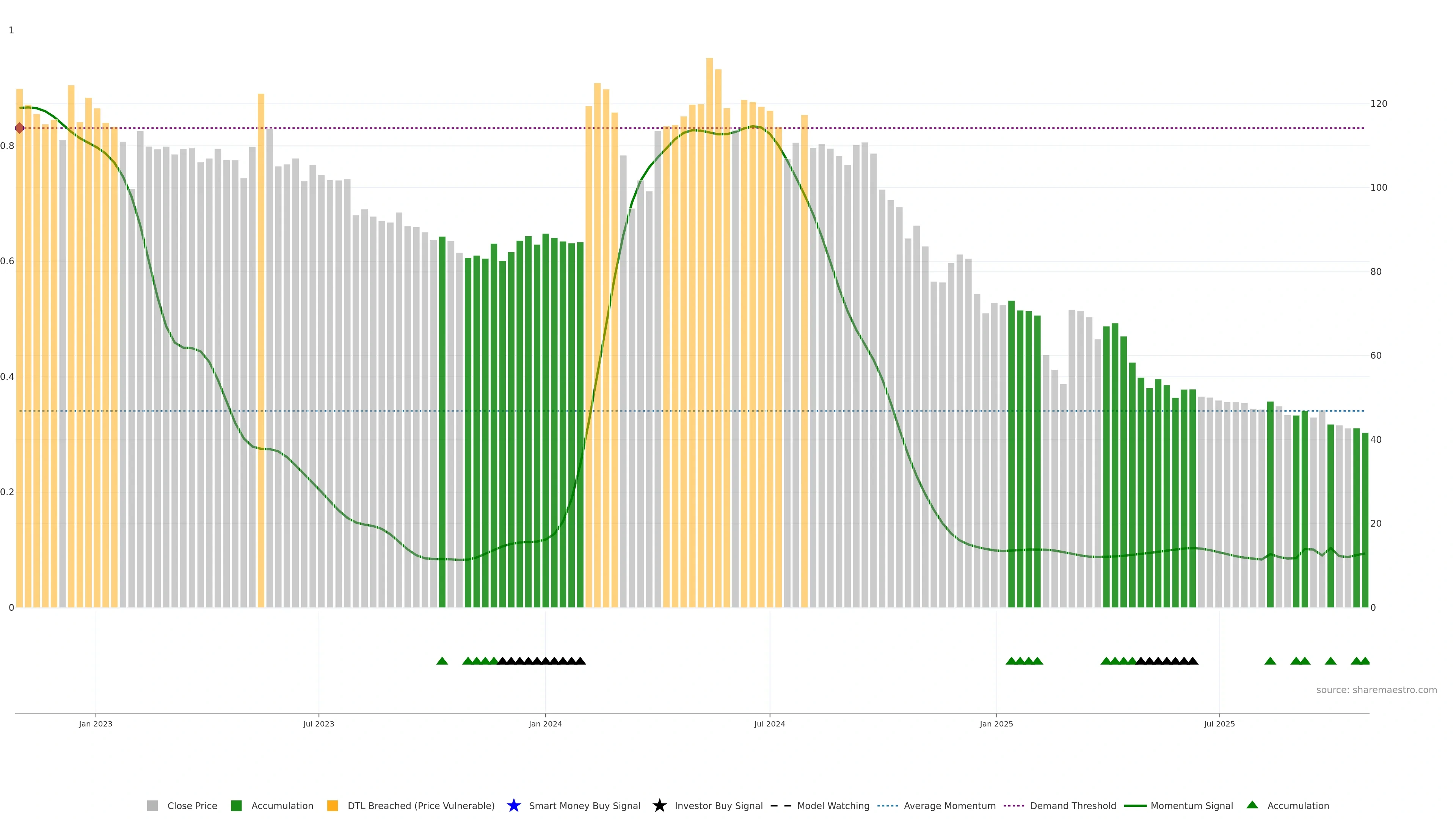Toggle the green Accumulation bar legend entry

[x=236, y=805]
